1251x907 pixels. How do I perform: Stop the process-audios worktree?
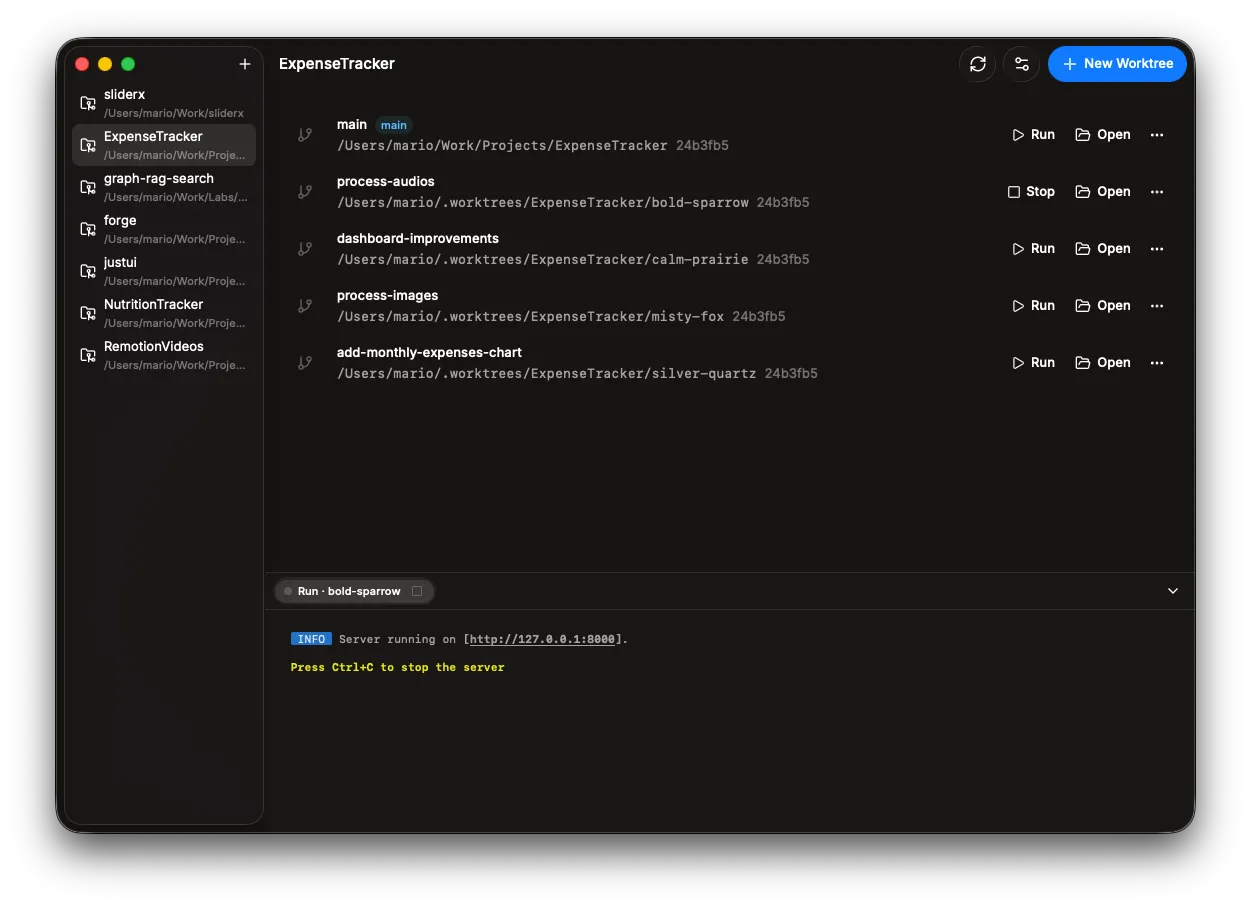(x=1031, y=192)
